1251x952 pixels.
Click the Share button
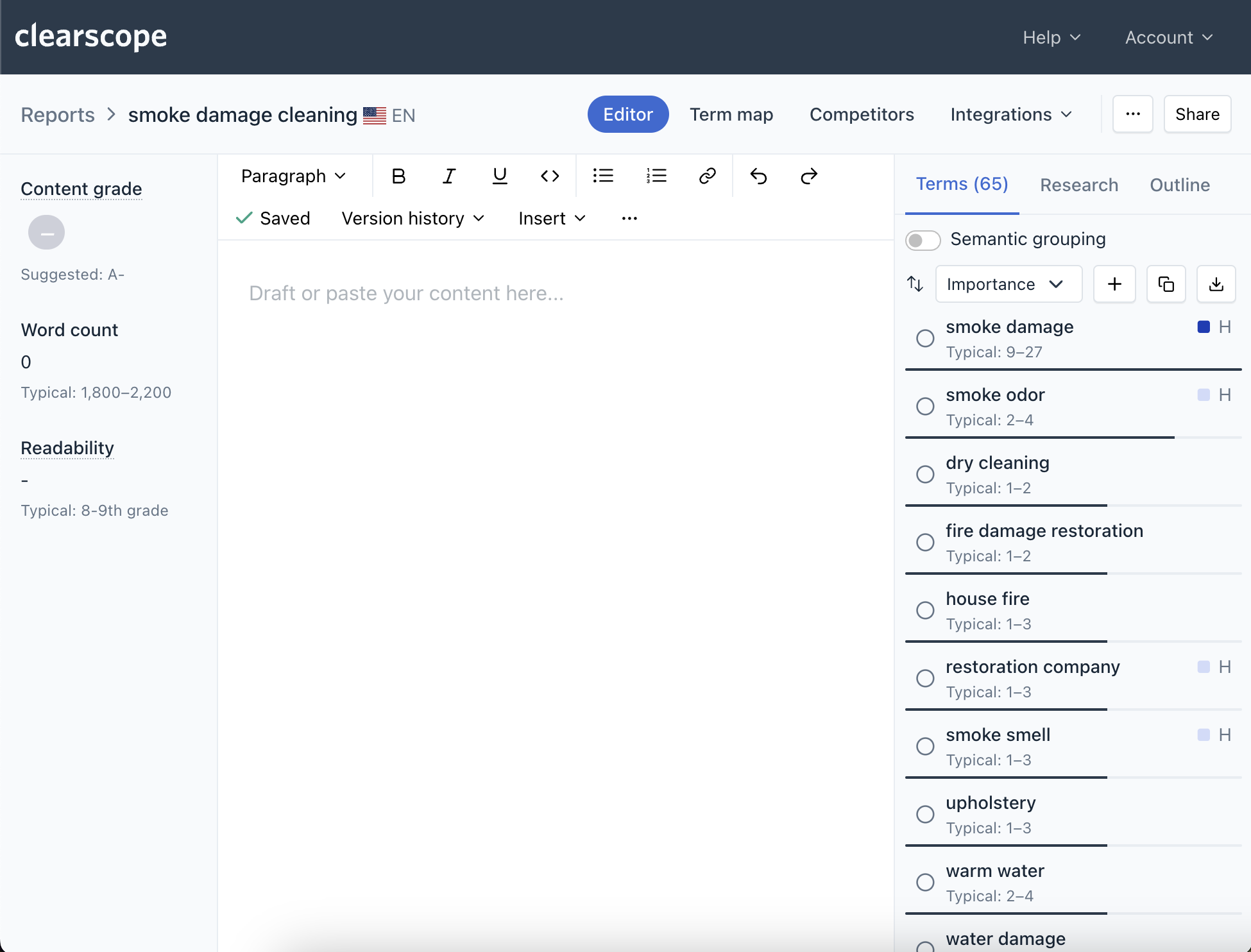[x=1196, y=114]
